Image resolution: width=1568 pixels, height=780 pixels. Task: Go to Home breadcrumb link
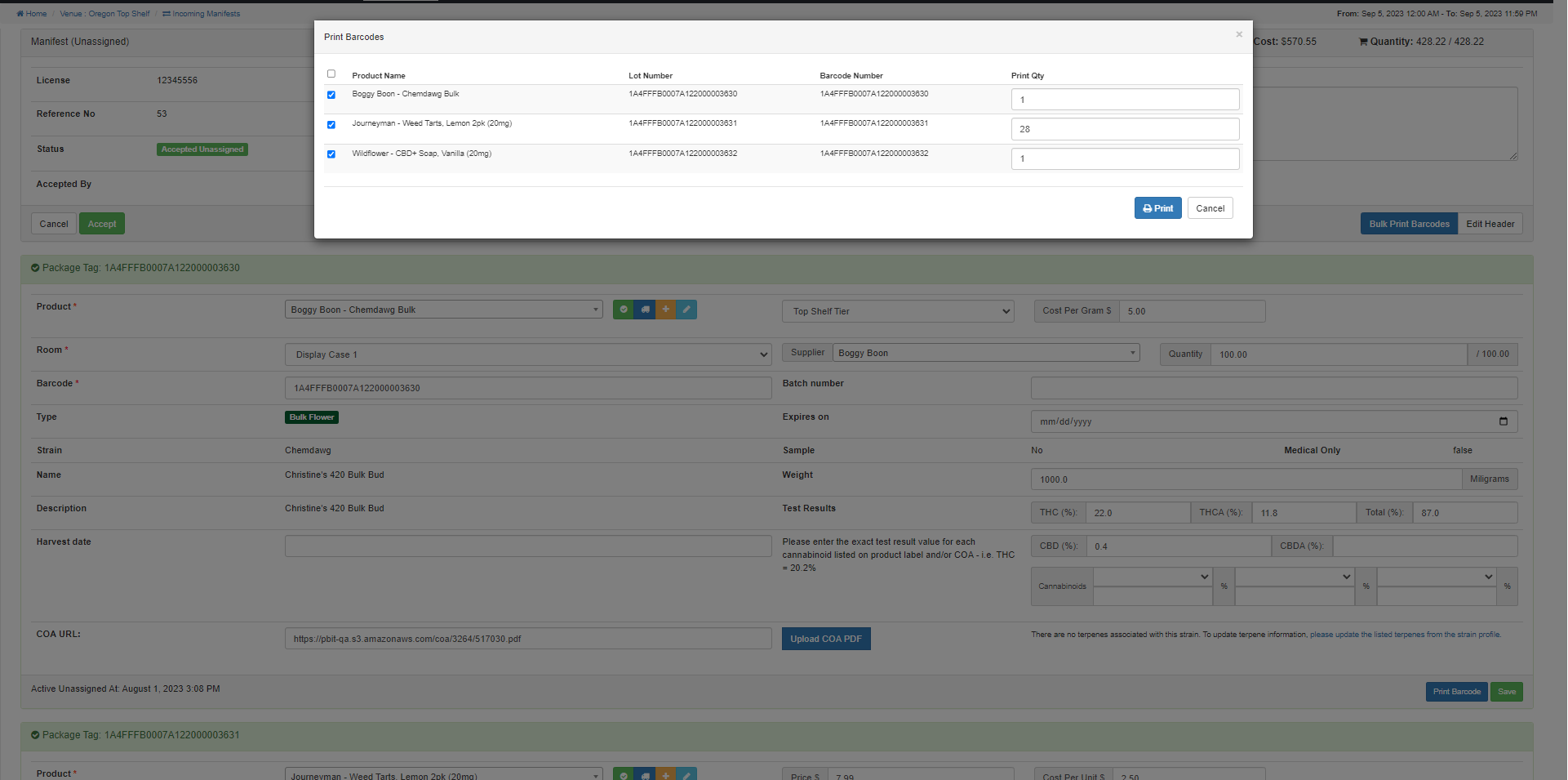pyautogui.click(x=32, y=14)
